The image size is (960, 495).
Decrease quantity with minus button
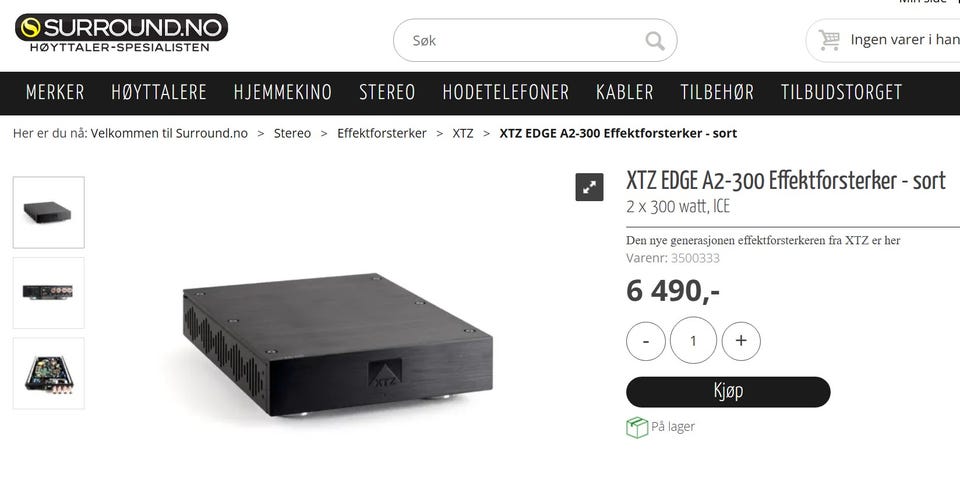click(x=645, y=341)
